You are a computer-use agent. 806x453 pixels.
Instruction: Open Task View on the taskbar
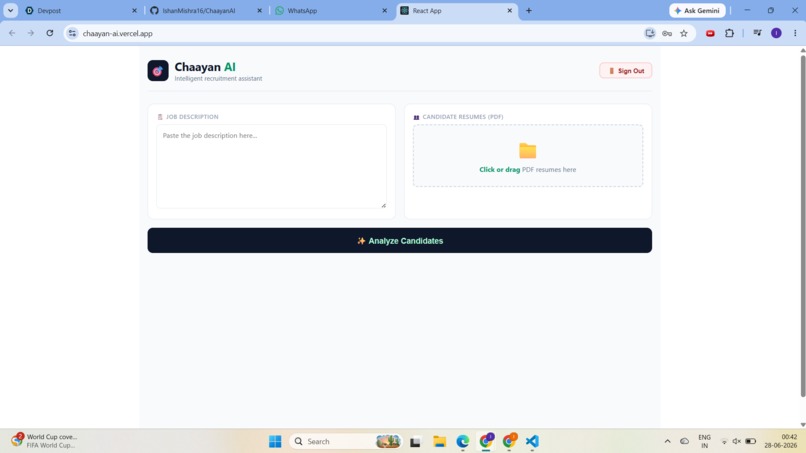415,441
